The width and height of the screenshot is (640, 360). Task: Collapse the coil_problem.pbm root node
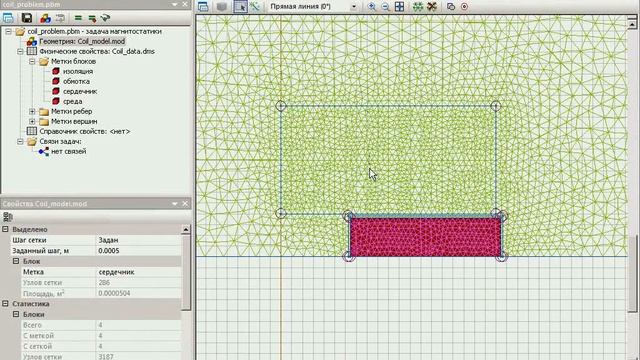8,31
